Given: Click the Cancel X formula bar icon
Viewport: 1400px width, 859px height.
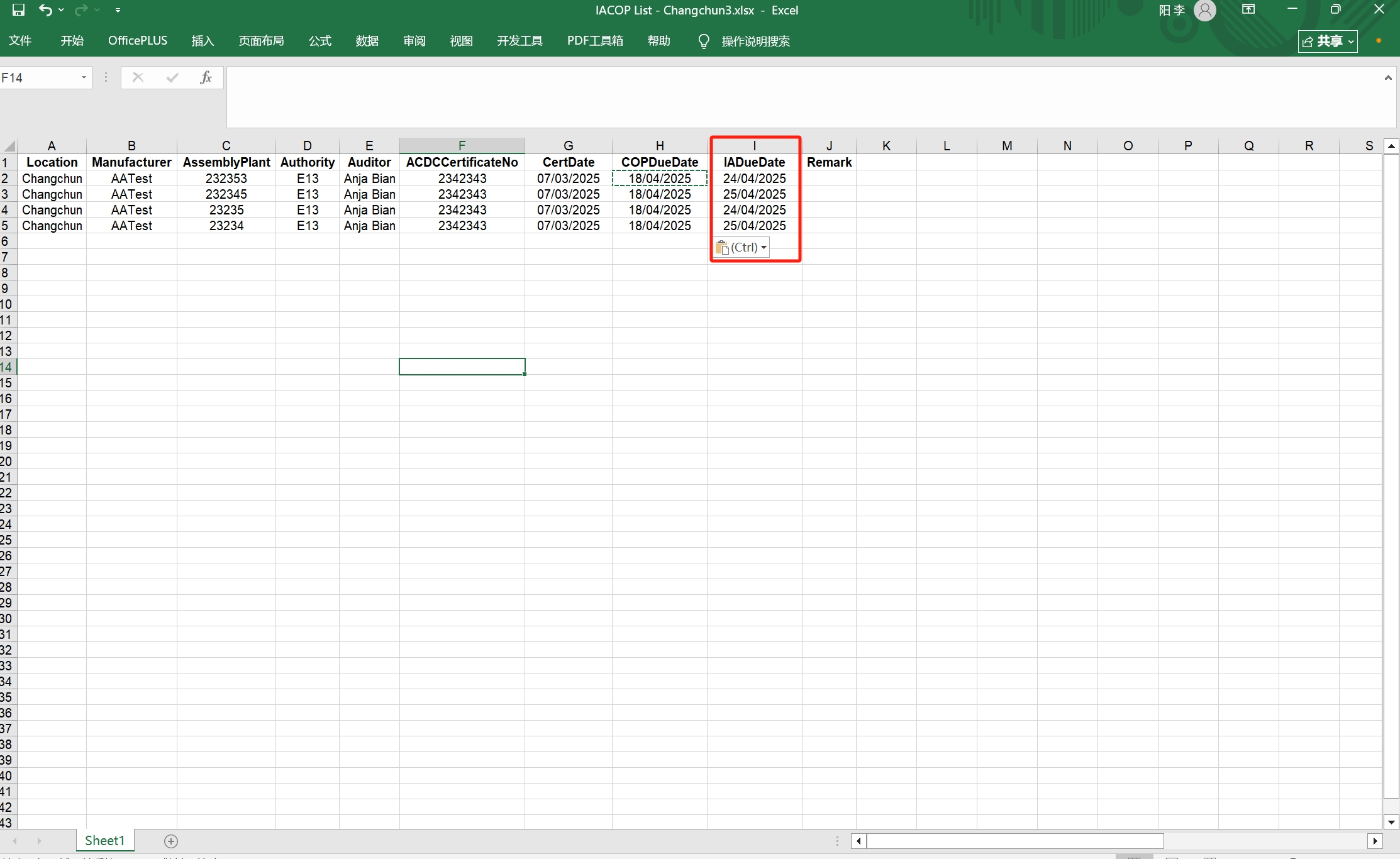Looking at the screenshot, I should [x=138, y=77].
